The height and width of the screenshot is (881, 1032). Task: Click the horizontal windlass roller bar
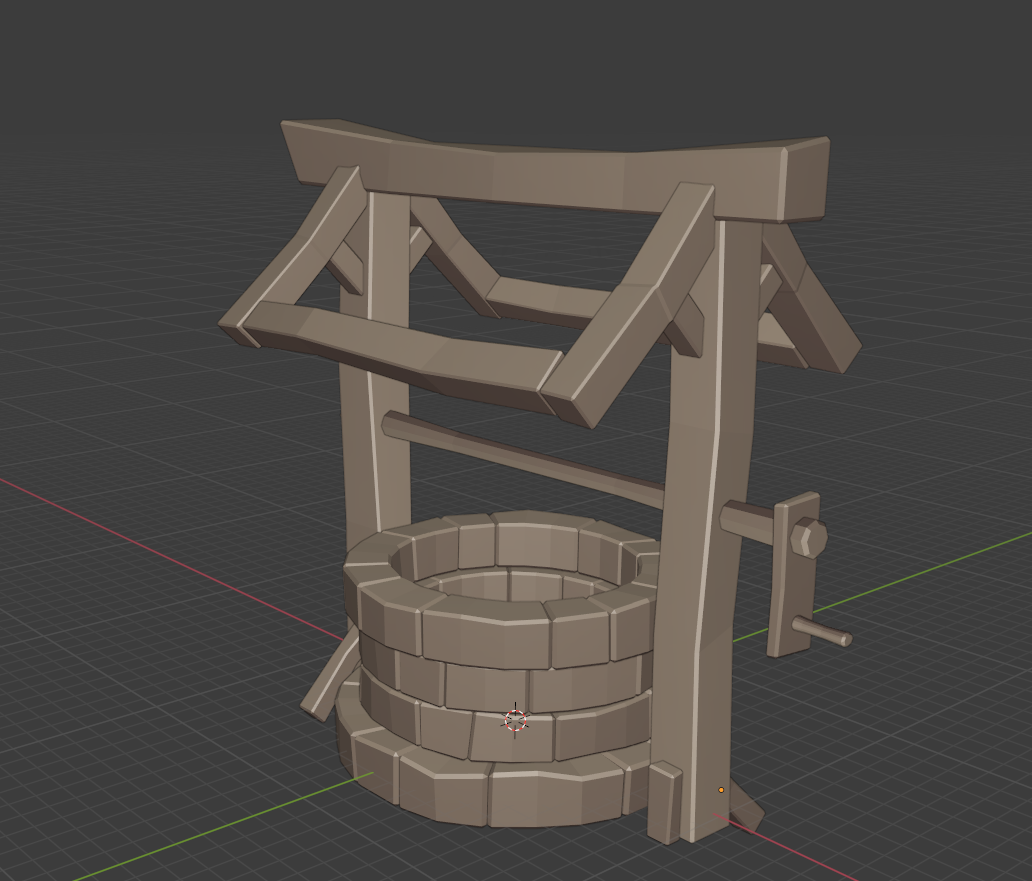[523, 459]
